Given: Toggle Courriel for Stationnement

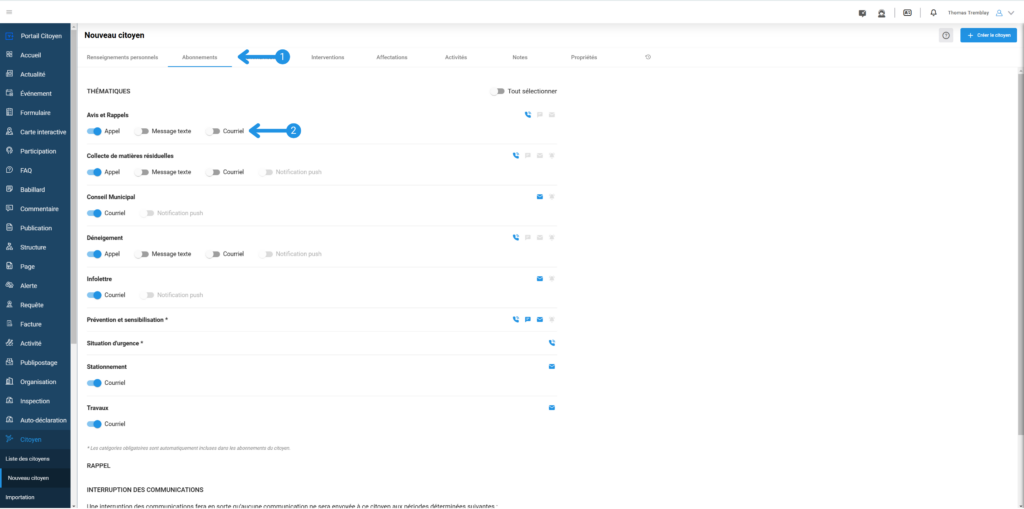Looking at the screenshot, I should pos(95,383).
